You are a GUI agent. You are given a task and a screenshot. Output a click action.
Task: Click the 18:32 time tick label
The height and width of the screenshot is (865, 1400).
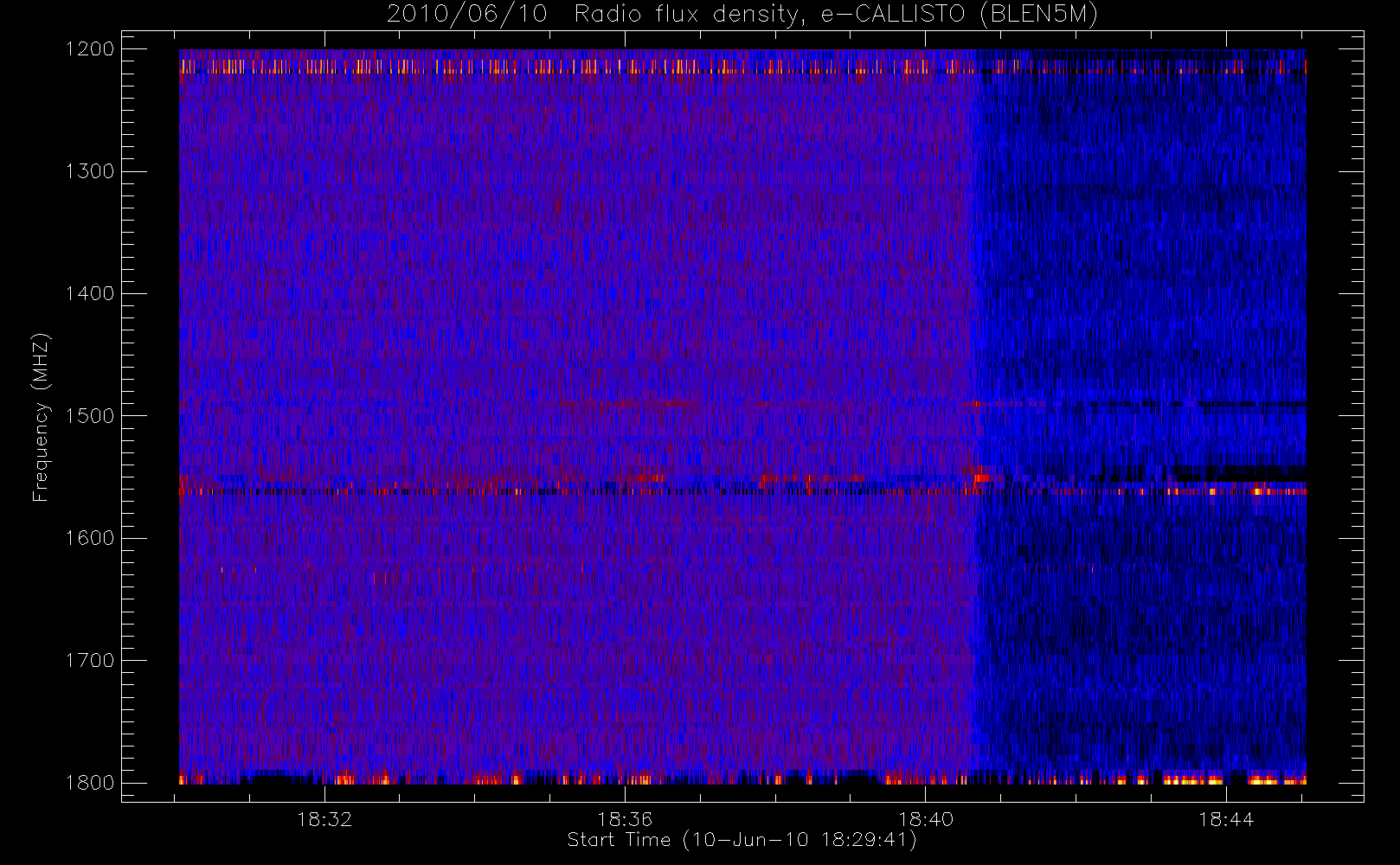click(324, 819)
